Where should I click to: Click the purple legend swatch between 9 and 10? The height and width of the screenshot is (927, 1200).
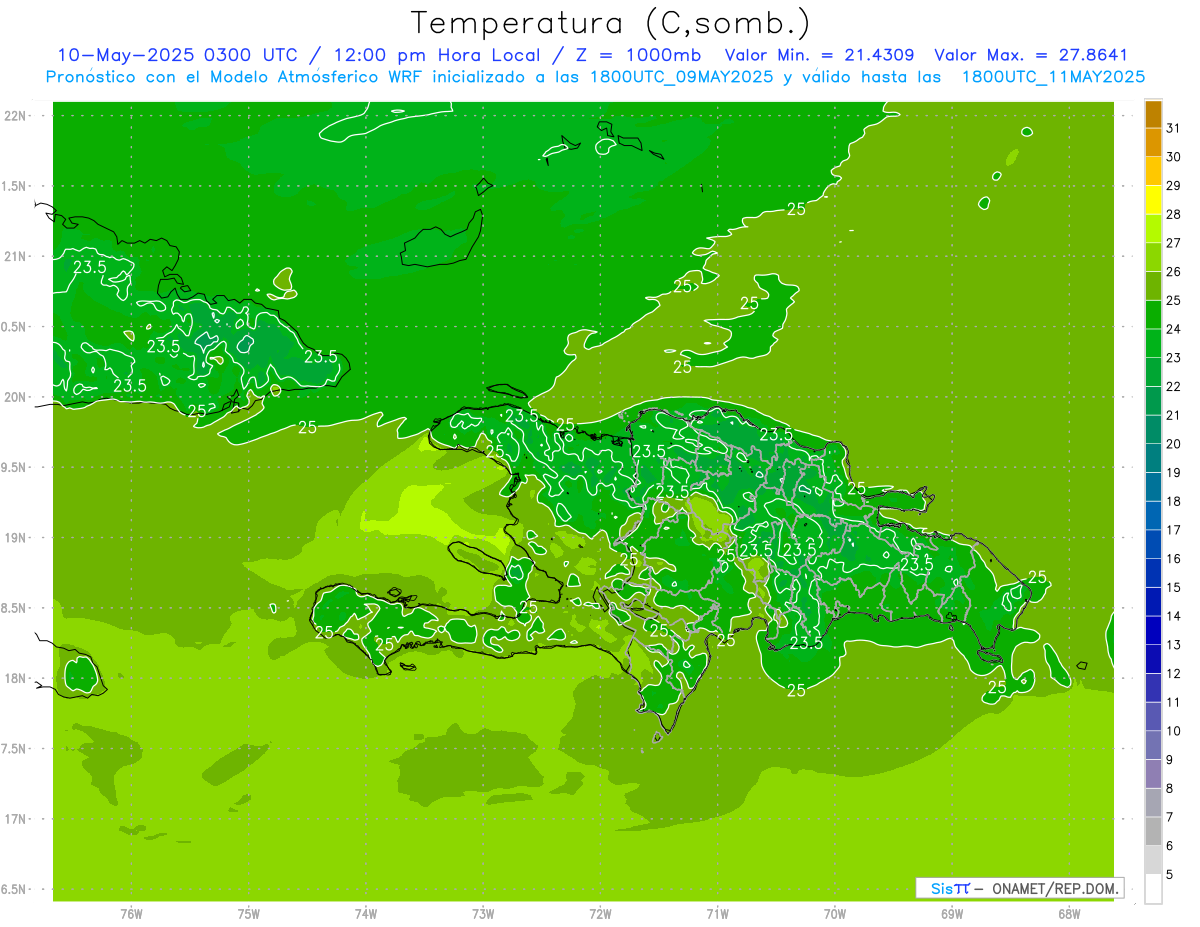pyautogui.click(x=1153, y=745)
